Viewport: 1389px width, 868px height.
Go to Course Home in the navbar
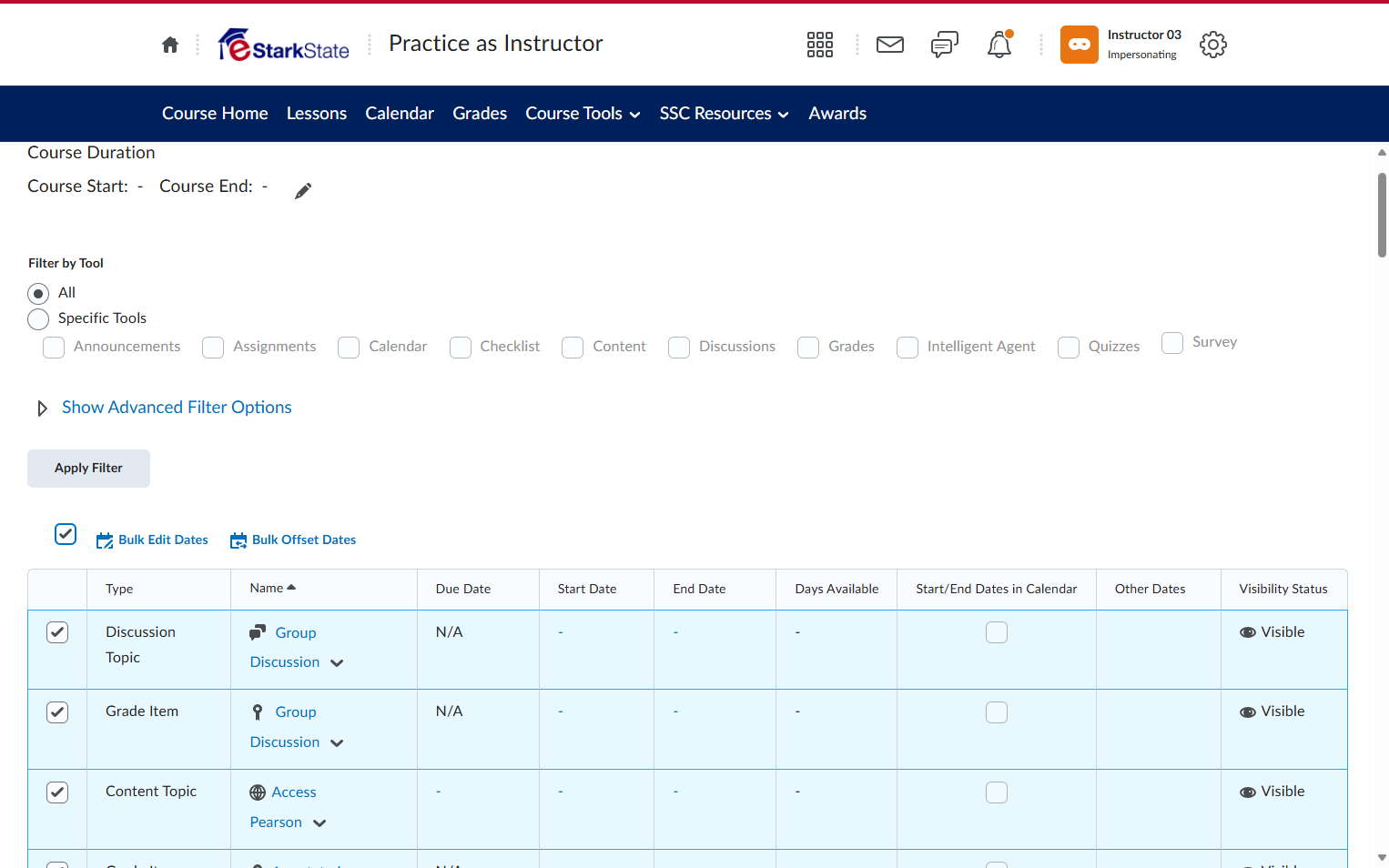click(215, 114)
